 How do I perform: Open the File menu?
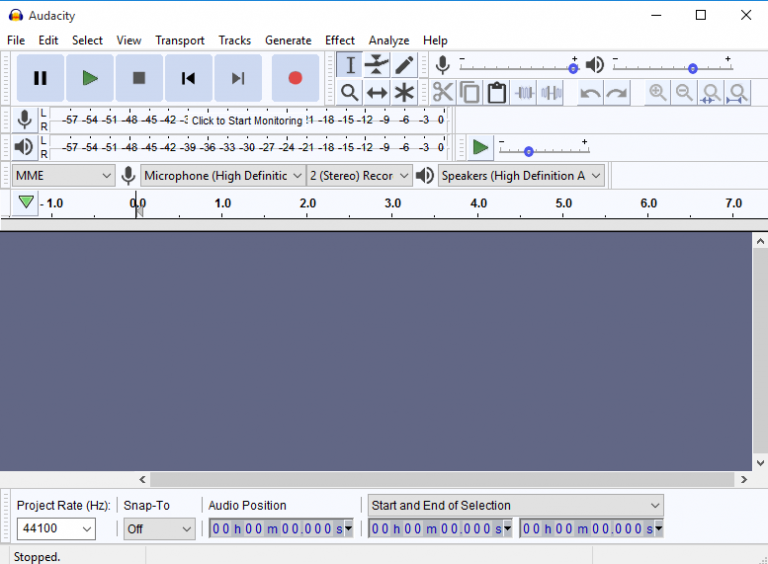16,40
